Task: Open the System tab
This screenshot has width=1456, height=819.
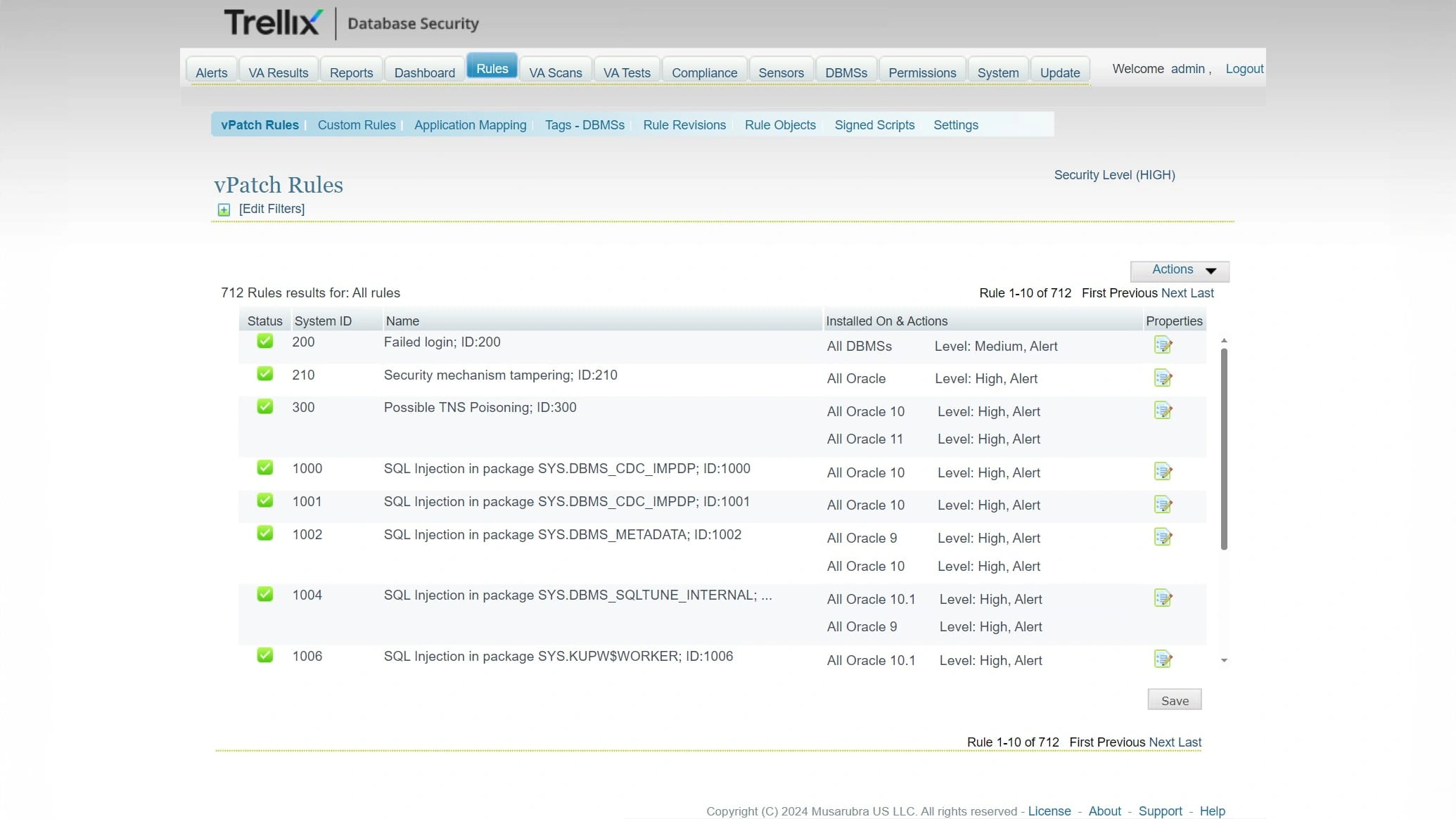Action: coord(998,72)
